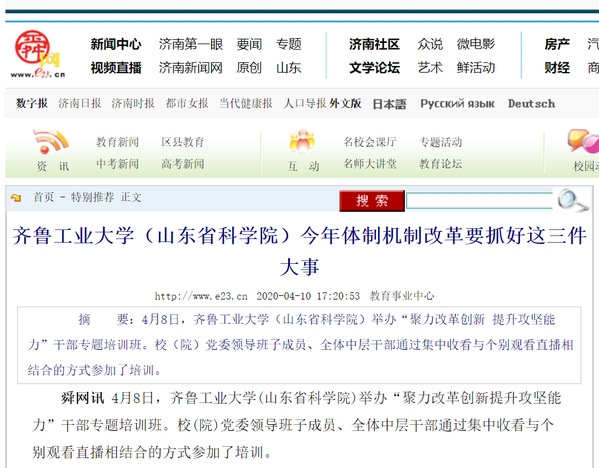Open the 新闻中心 menu item
599x468 pixels.
(116, 44)
